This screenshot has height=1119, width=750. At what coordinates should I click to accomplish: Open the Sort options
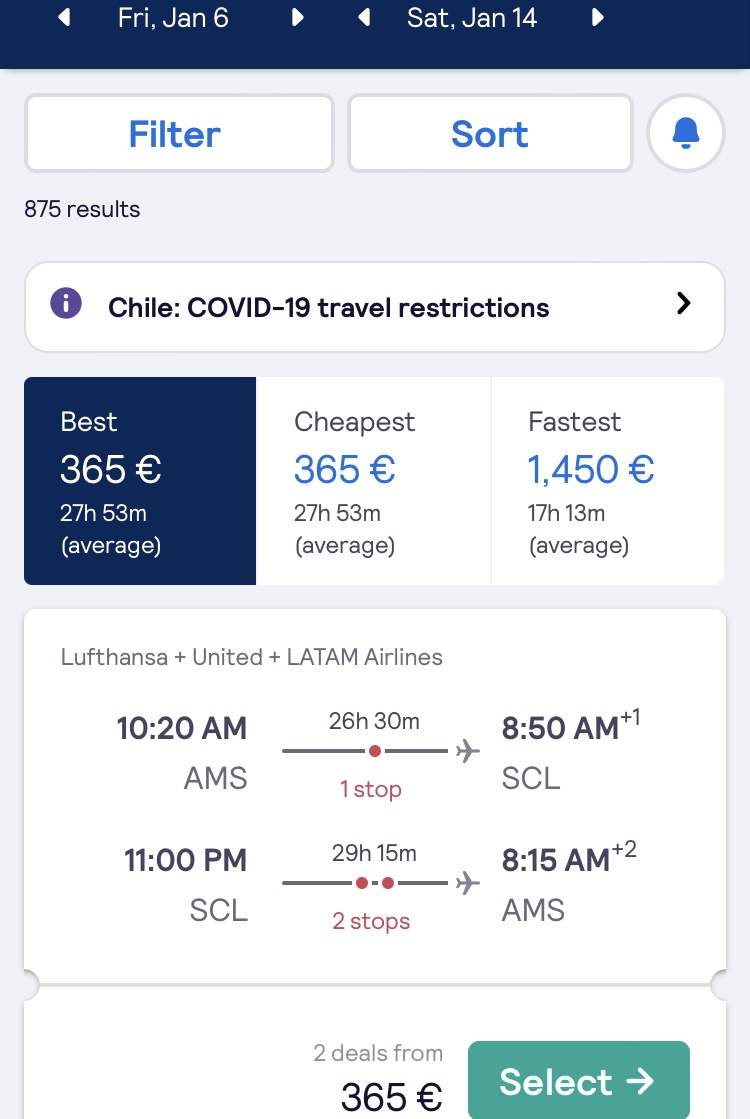490,133
